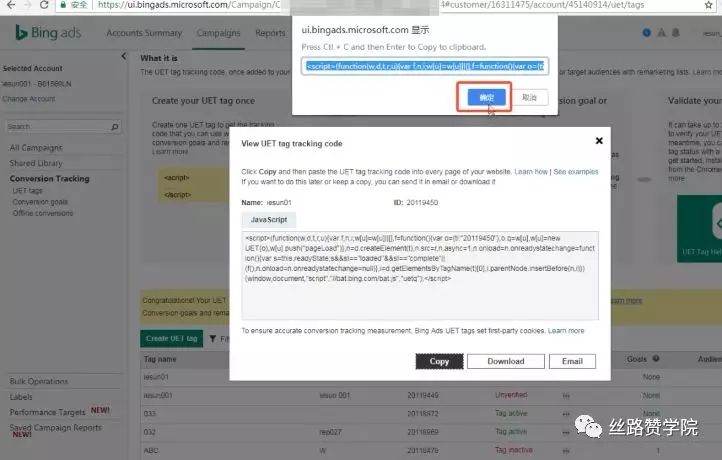Click the search magnifier icon in sidebar
Image resolution: width=722 pixels, height=460 pixels.
pos(115,126)
